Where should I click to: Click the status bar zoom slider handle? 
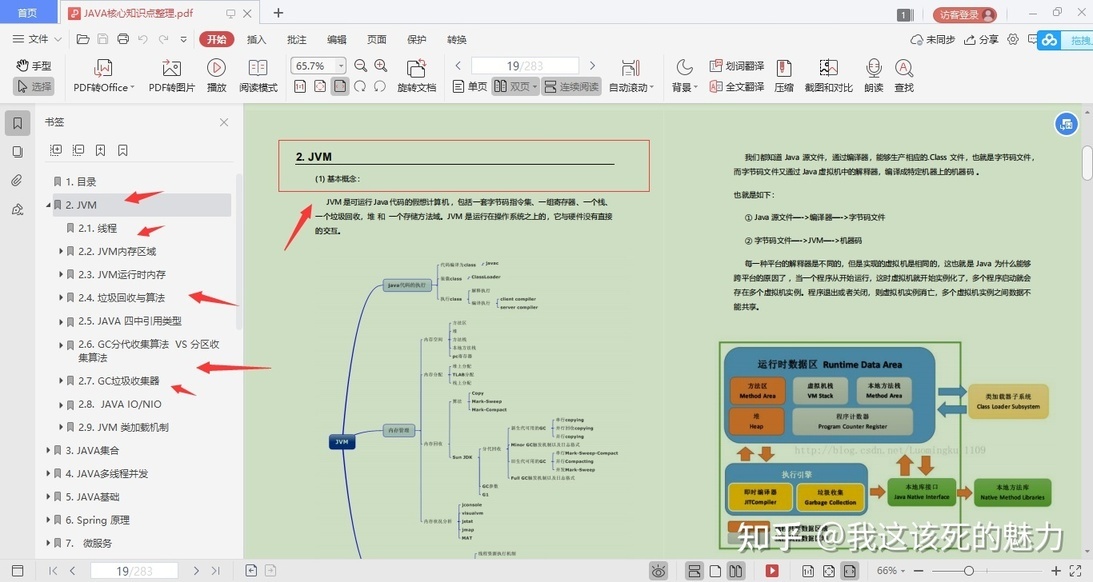pyautogui.click(x=968, y=571)
